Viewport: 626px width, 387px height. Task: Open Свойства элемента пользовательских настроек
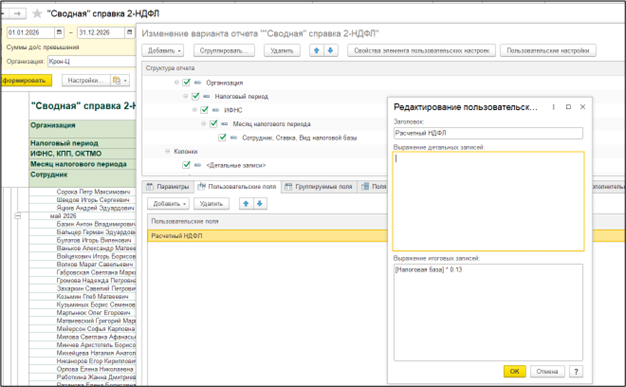(422, 51)
